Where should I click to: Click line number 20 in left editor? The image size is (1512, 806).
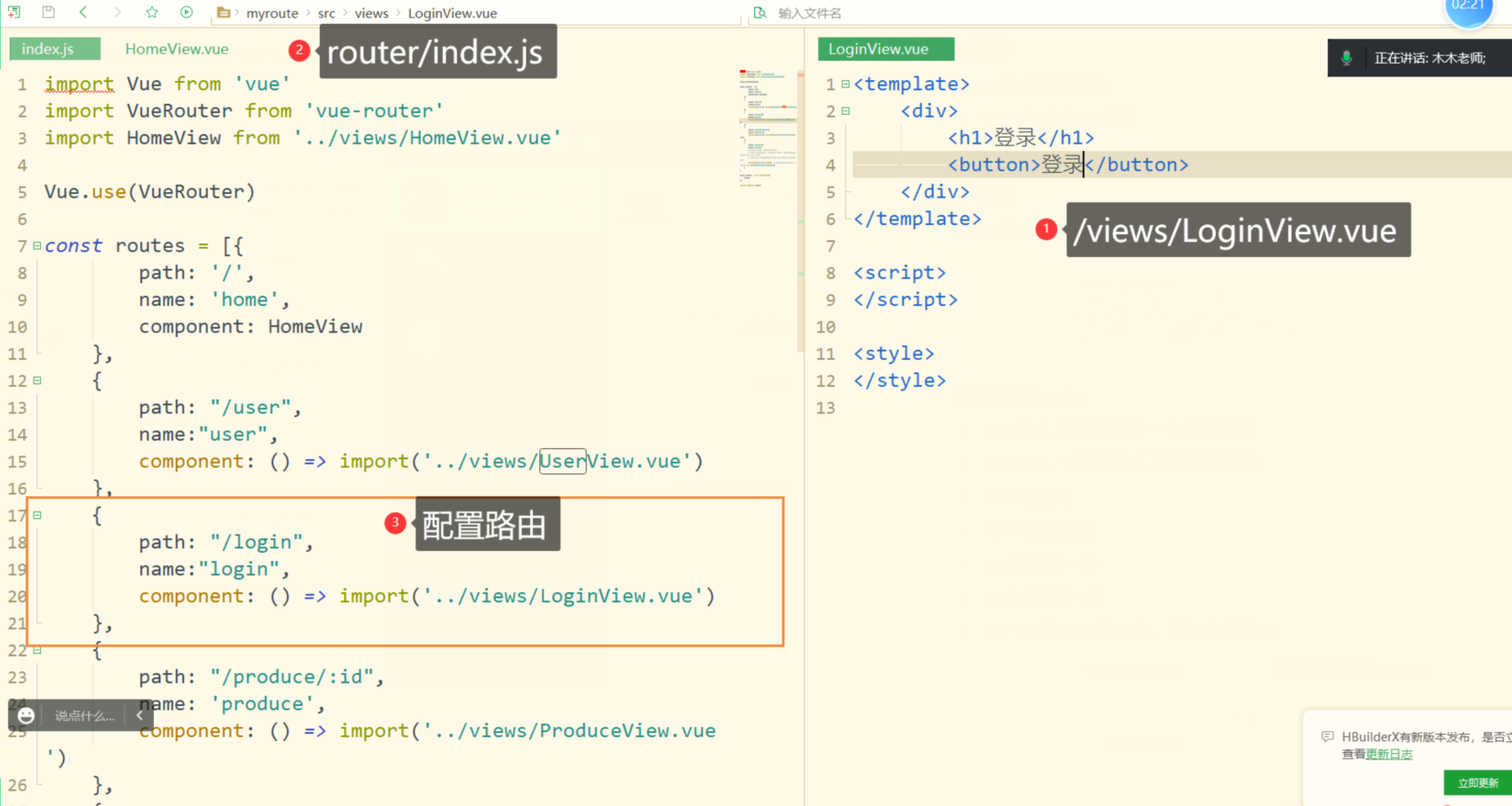17,597
